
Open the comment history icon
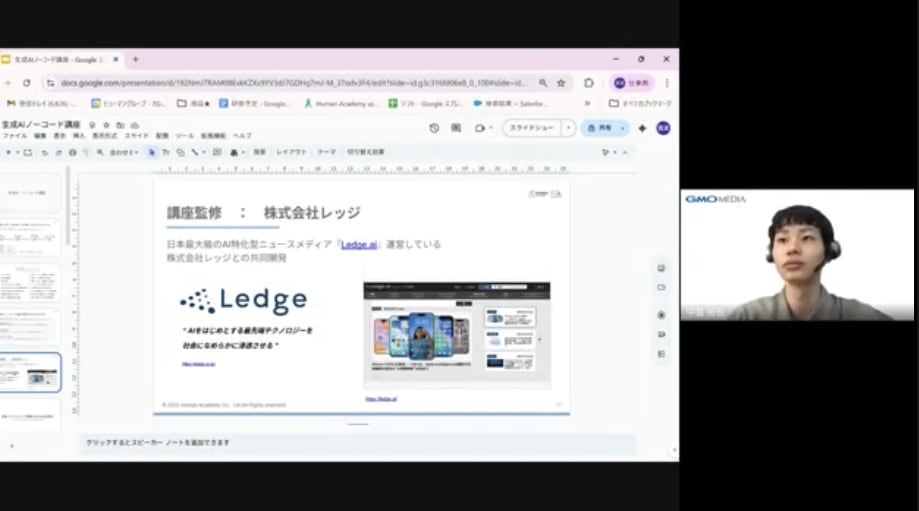click(456, 128)
